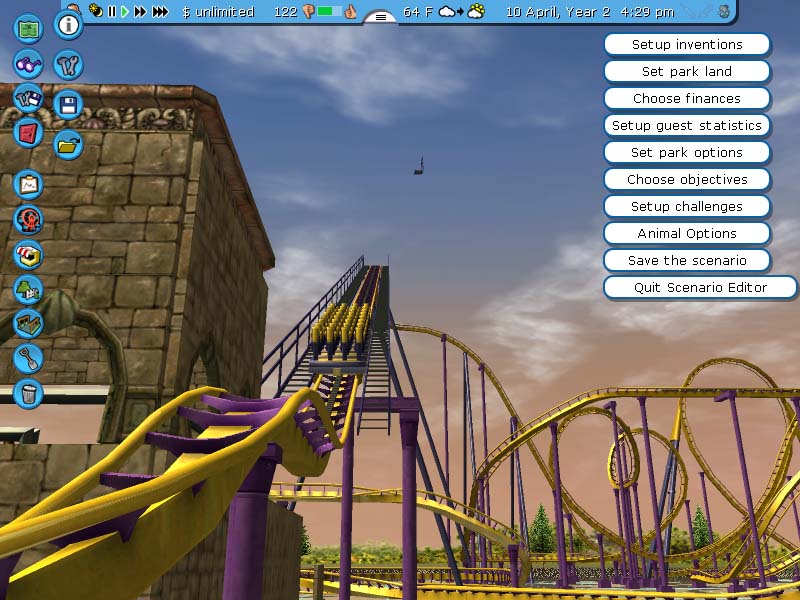Click the open folder load icon
The image size is (800, 600).
click(68, 145)
